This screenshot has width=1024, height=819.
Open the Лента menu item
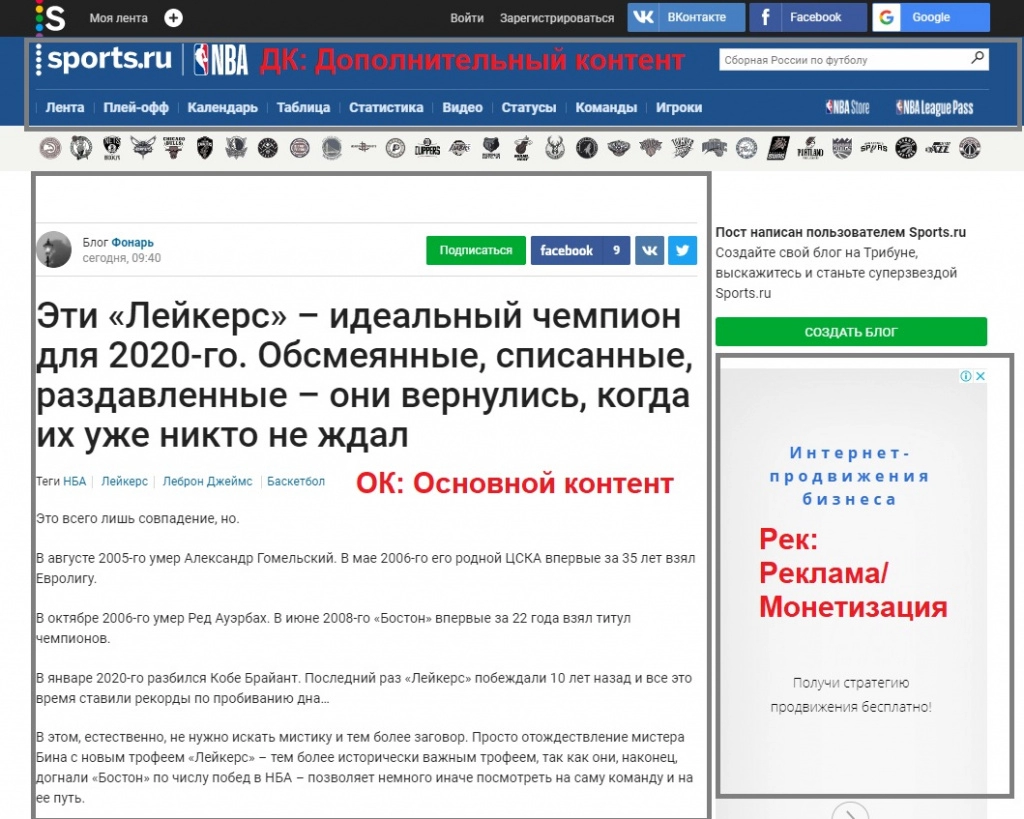click(65, 107)
